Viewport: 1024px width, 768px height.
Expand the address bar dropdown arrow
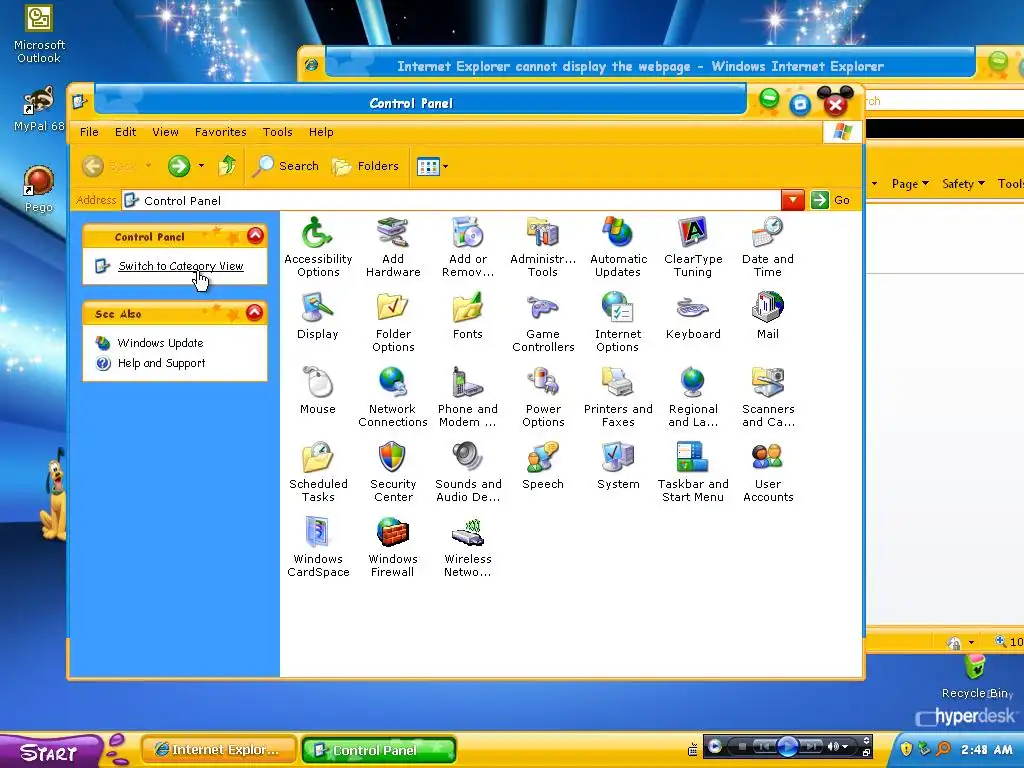[792, 200]
